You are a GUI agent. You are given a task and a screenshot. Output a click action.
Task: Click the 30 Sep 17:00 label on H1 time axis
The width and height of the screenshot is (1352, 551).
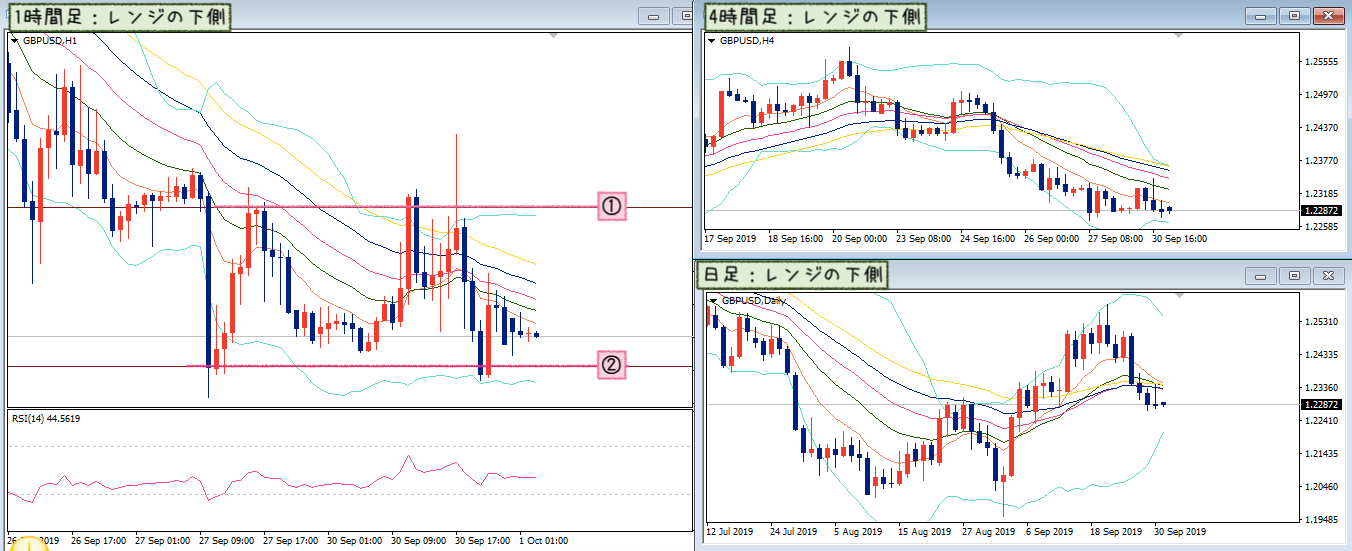click(x=481, y=541)
